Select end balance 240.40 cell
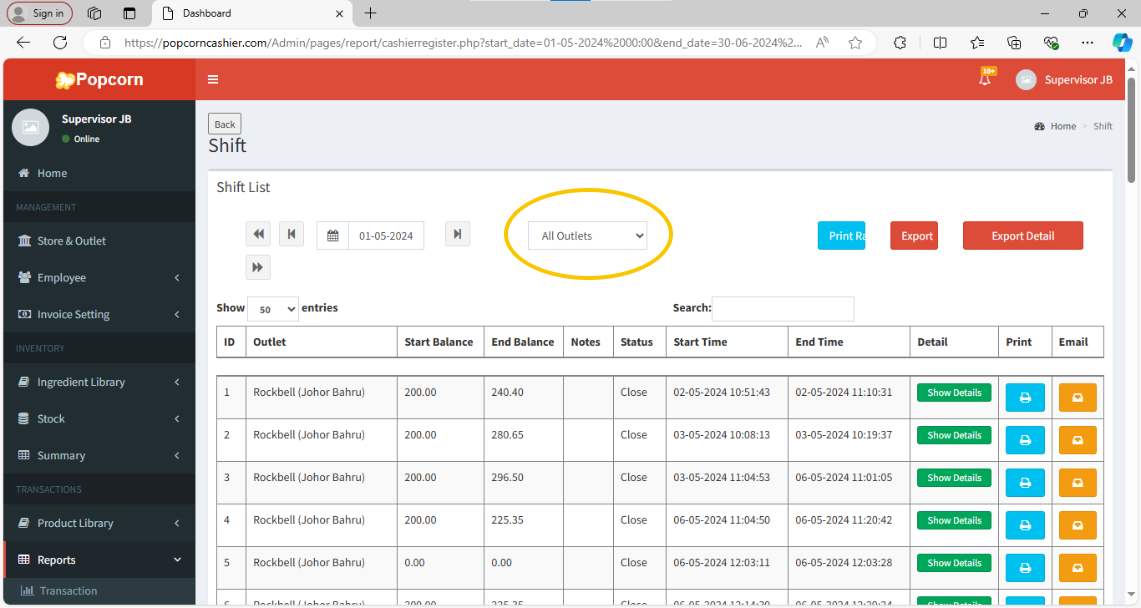This screenshot has width=1141, height=608. click(523, 397)
